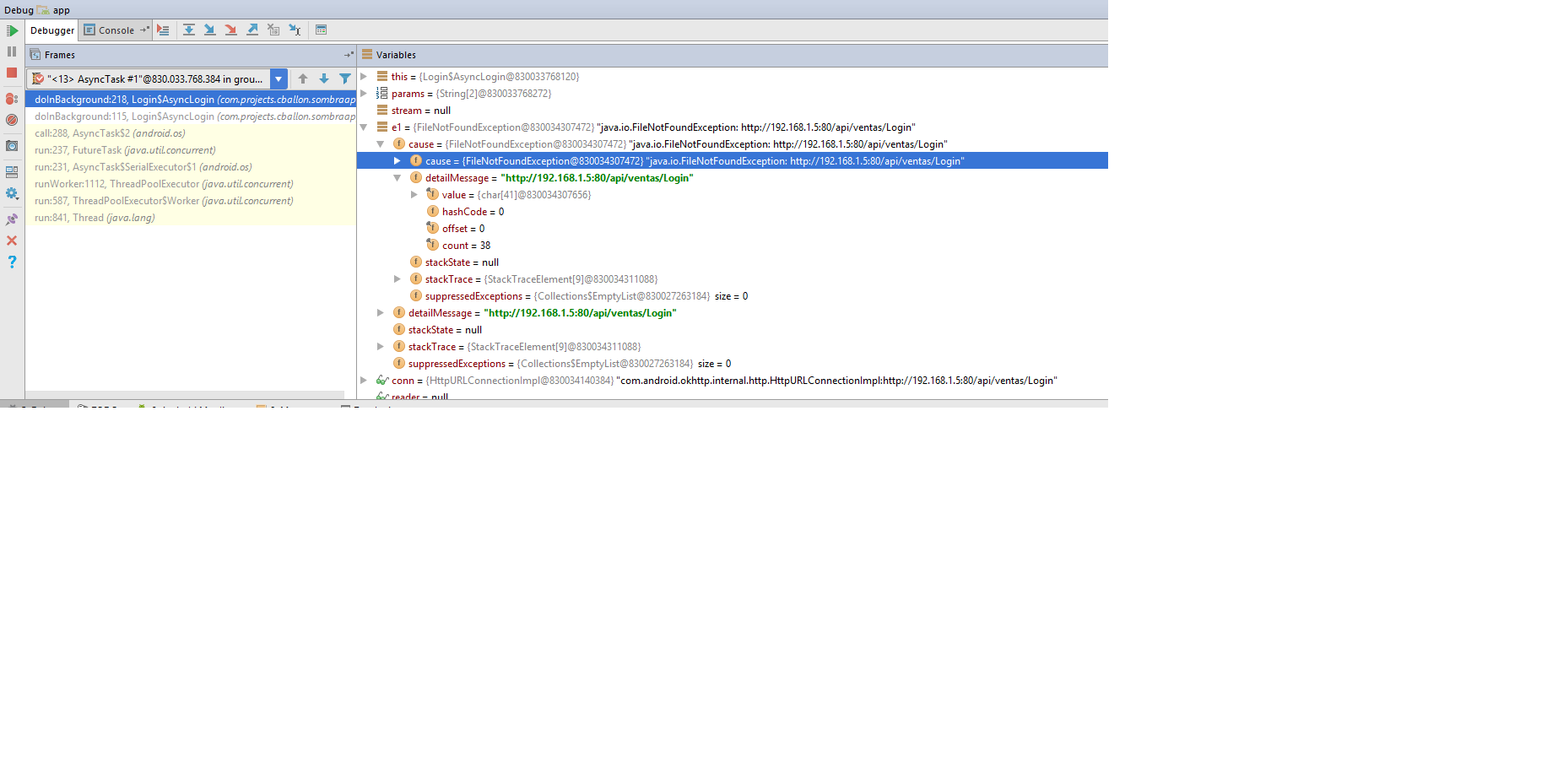Switch to the Debugger tab
The width and height of the screenshot is (1547, 784).
pos(52,30)
